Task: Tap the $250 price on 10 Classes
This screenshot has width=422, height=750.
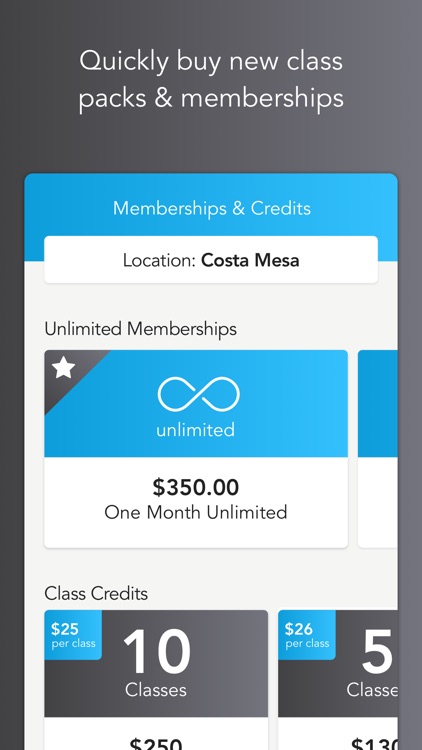Action: [156, 743]
